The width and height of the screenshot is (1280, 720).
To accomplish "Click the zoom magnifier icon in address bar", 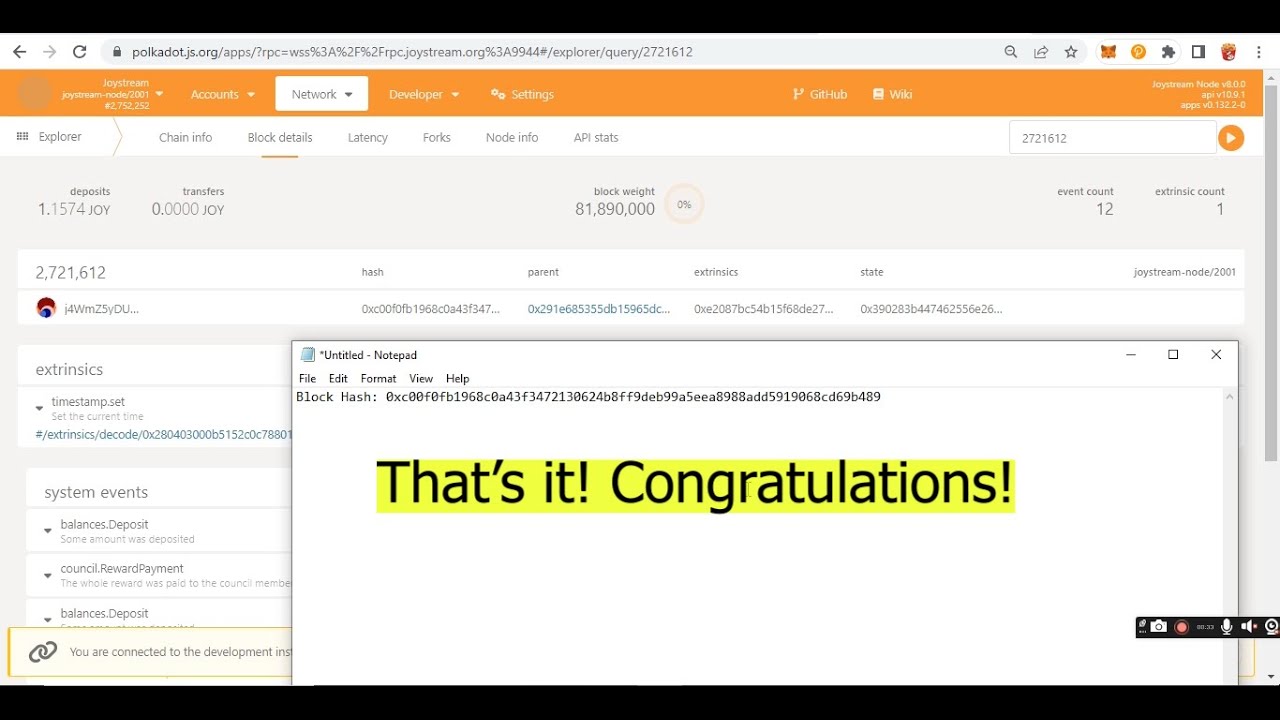I will coord(1011,52).
